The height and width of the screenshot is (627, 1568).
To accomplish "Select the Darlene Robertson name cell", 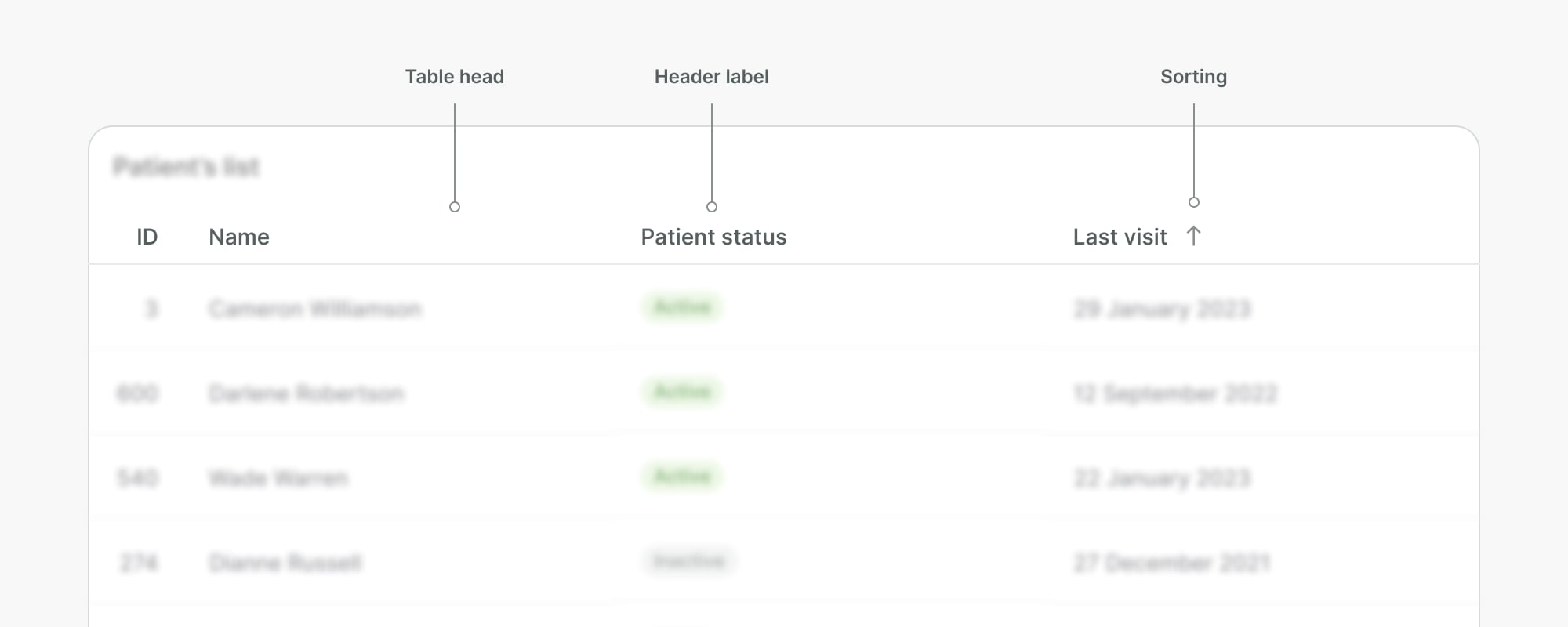I will tap(307, 393).
